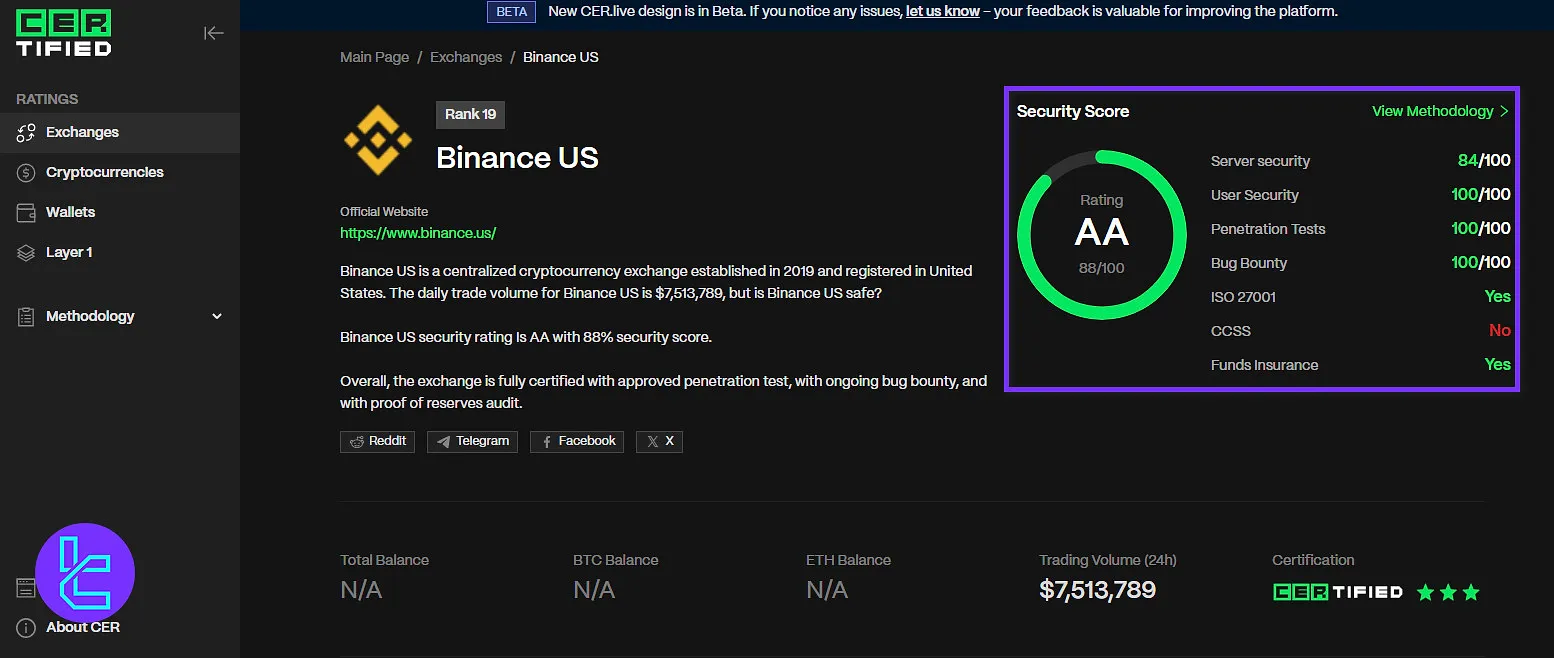Click the three-star certification rating
This screenshot has width=1554, height=658.
tap(1448, 592)
